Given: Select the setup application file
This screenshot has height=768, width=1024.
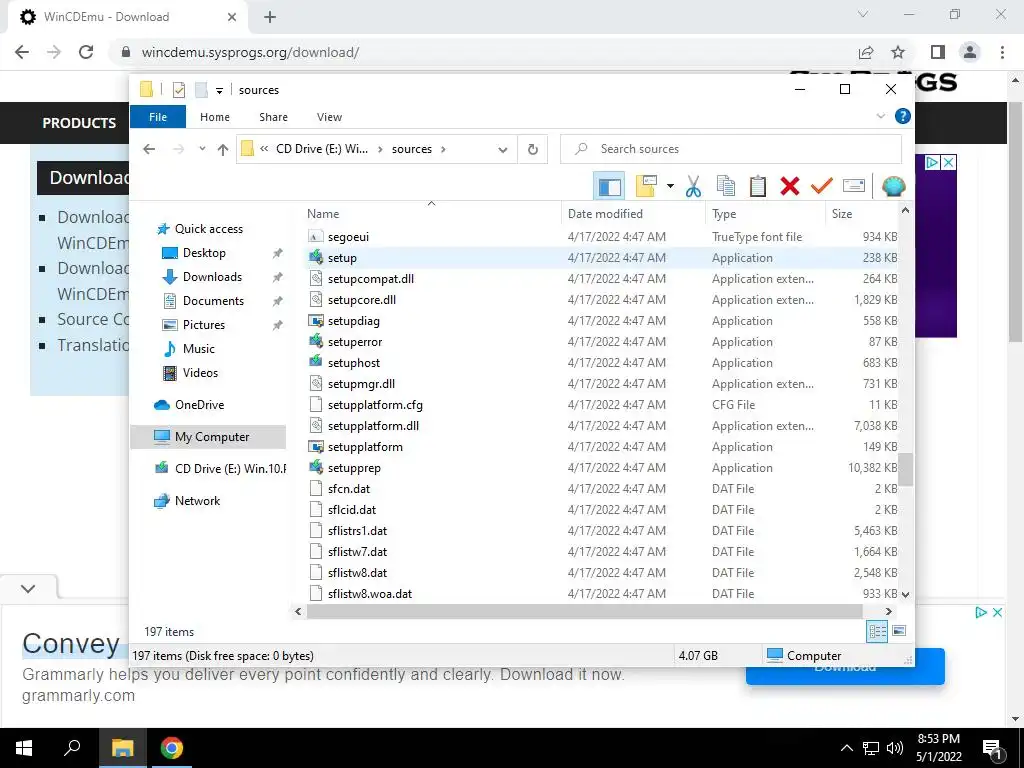Looking at the screenshot, I should coord(342,258).
